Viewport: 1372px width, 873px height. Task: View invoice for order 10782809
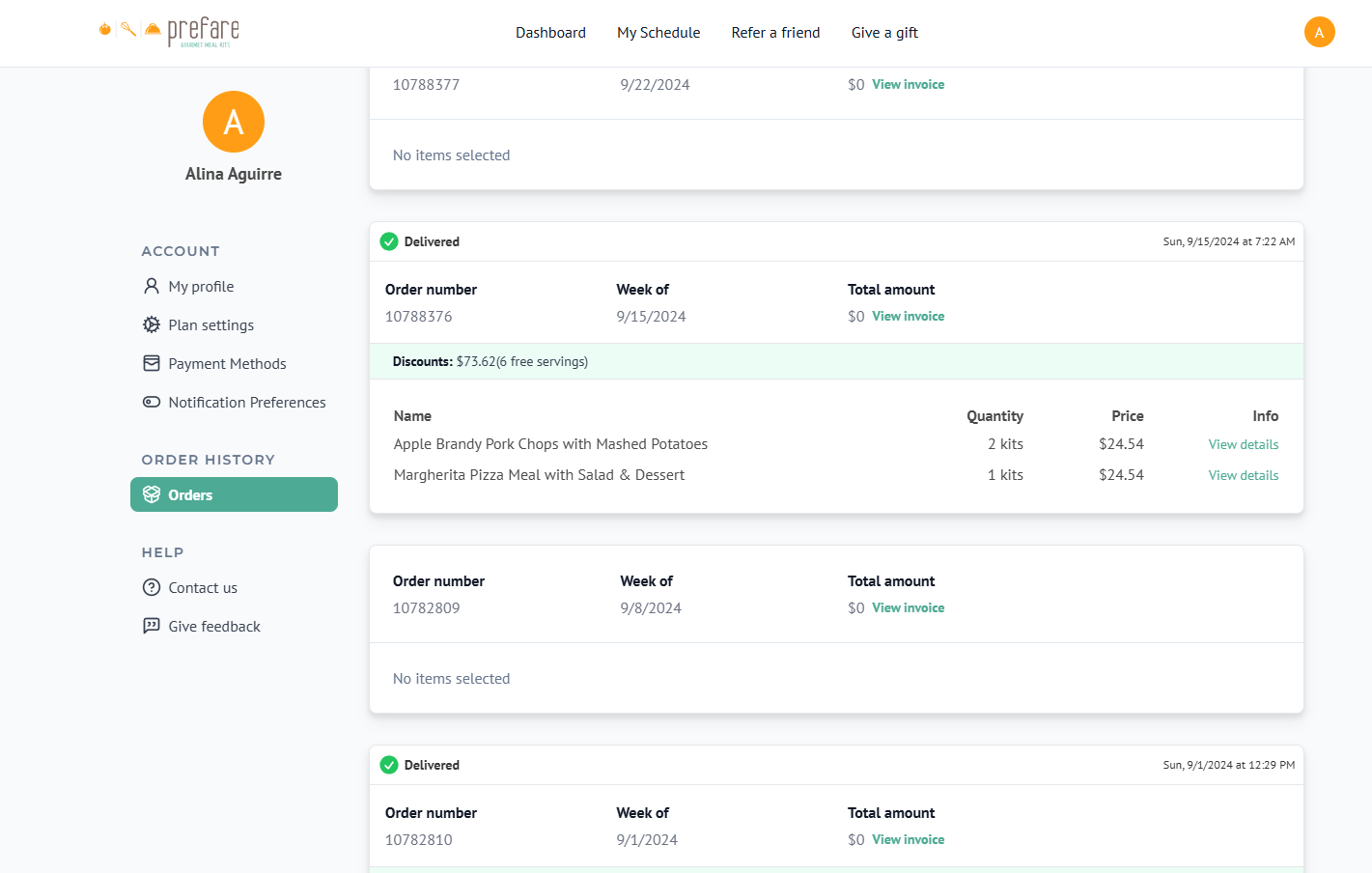[908, 607]
